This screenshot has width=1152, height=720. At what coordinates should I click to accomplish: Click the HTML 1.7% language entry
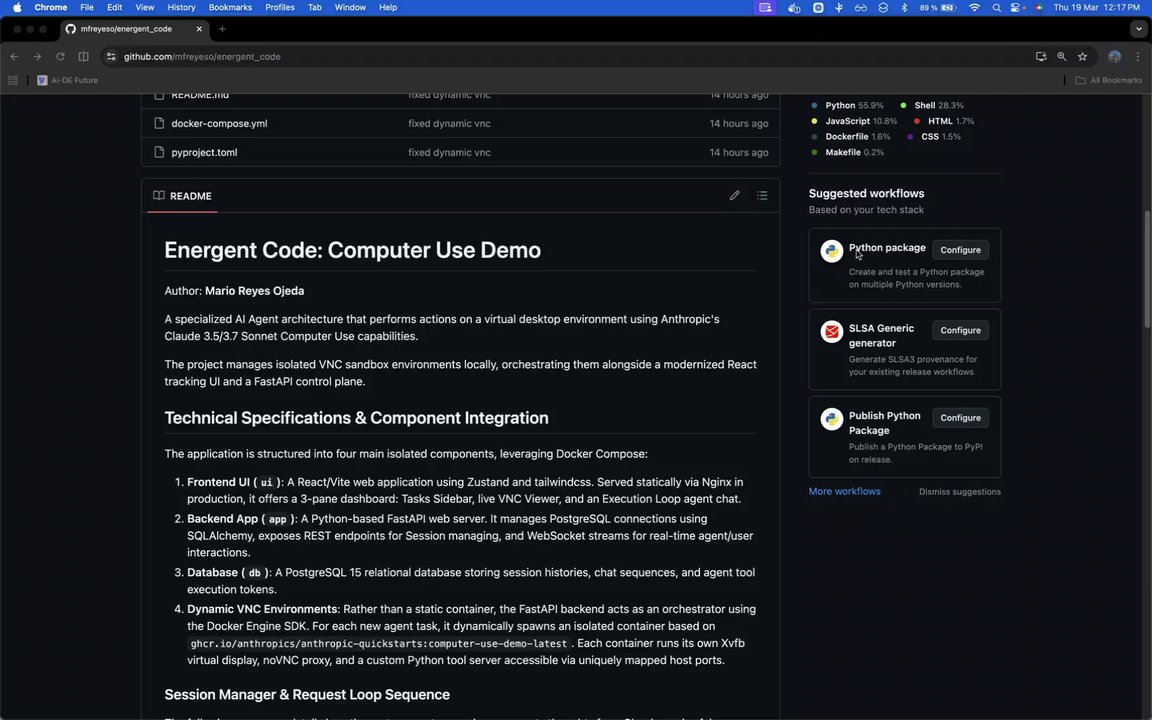(944, 121)
